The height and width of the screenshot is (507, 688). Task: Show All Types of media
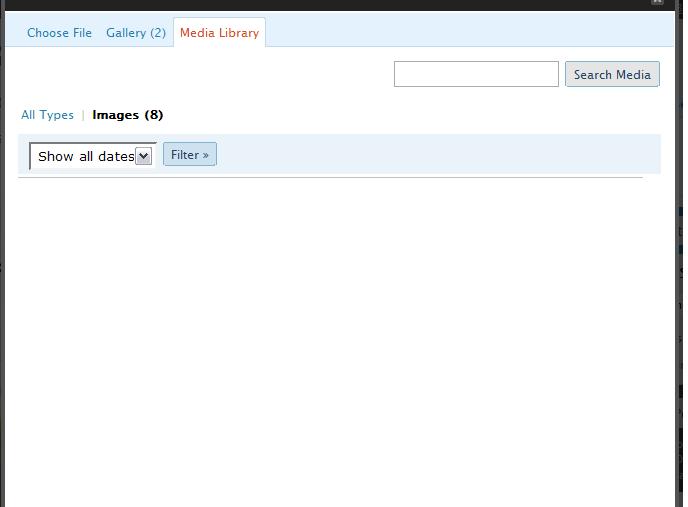click(47, 115)
